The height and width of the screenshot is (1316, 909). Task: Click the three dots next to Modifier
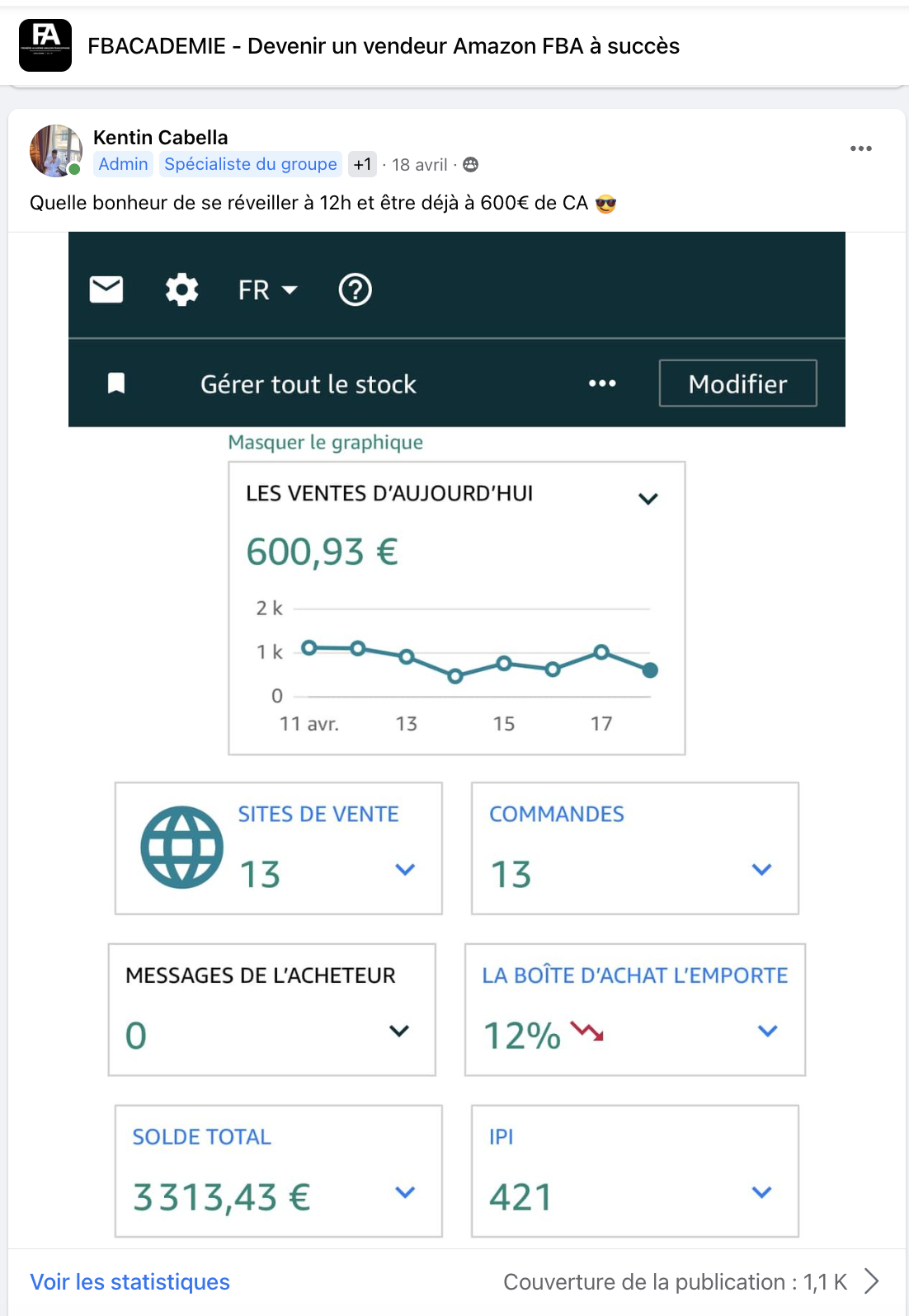coord(602,383)
